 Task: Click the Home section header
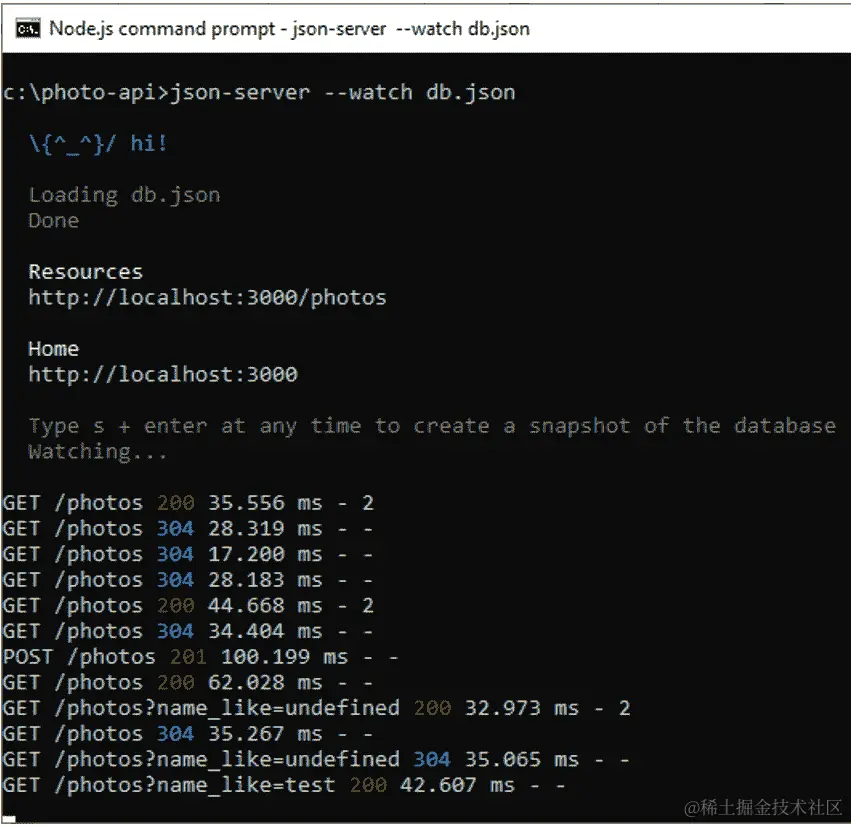53,349
